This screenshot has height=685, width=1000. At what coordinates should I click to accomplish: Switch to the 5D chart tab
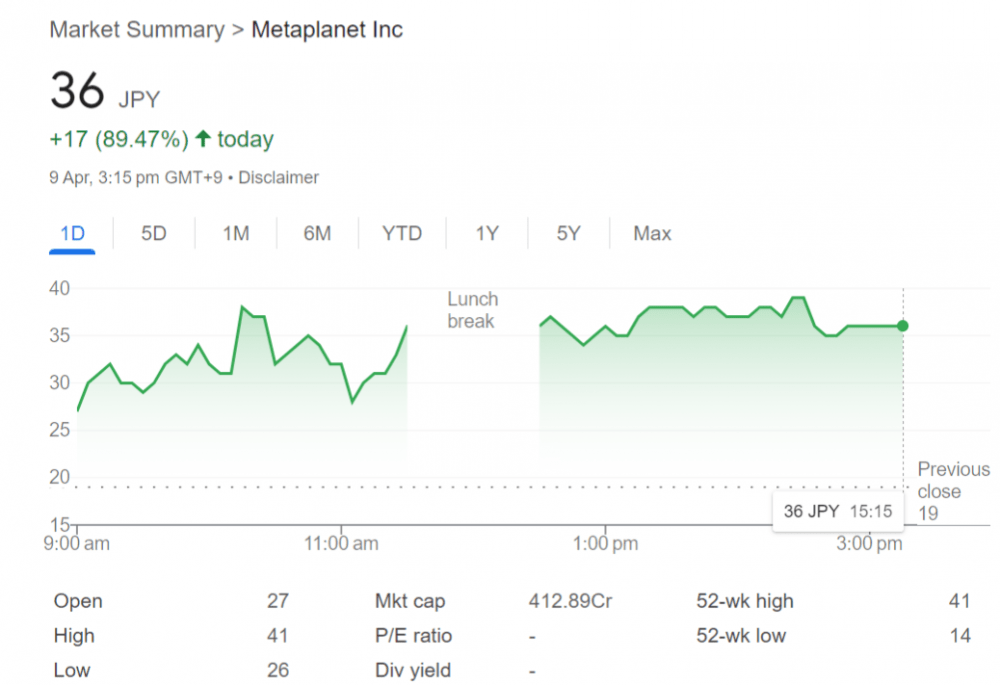[154, 233]
